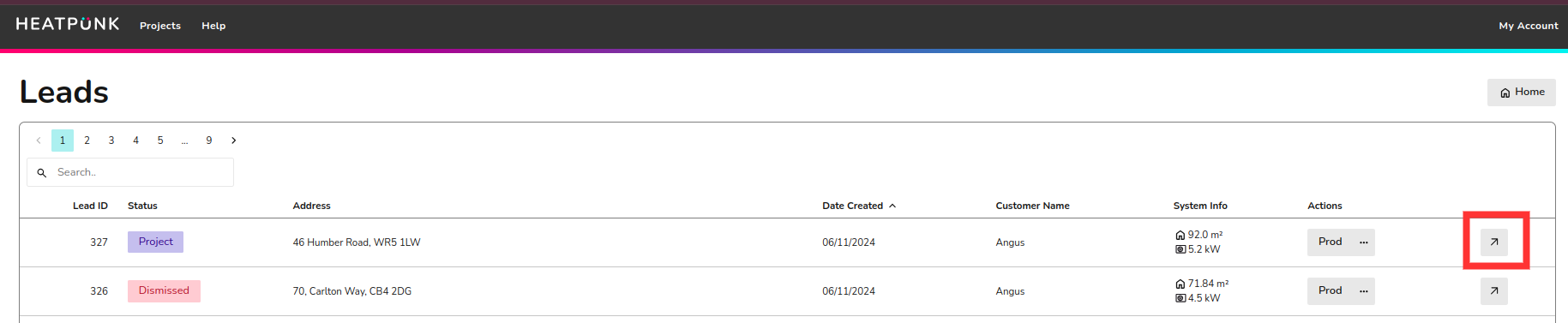The image size is (1568, 323).
Task: Open the ellipsis menu for lead 327
Action: click(1363, 242)
